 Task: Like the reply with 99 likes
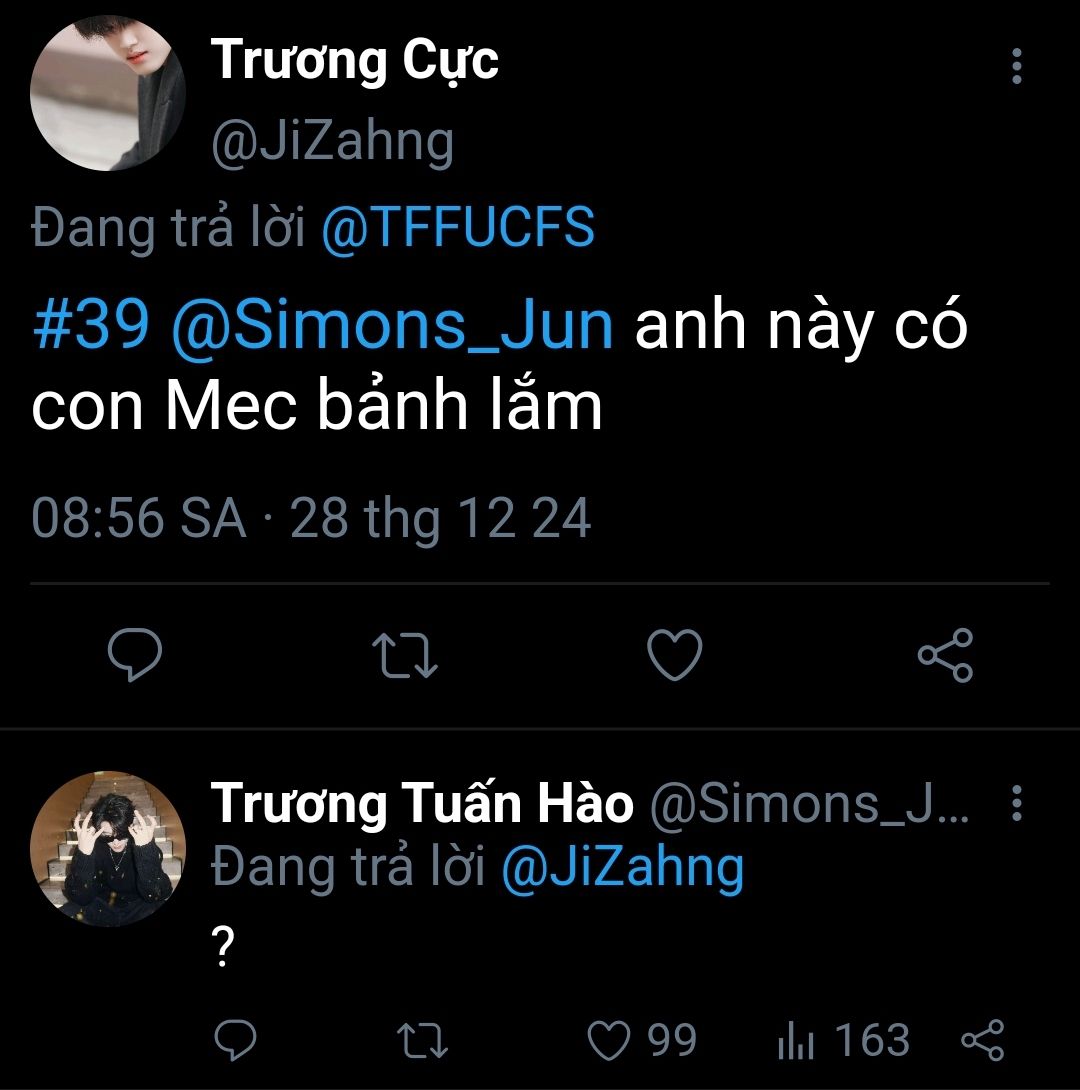[x=608, y=1041]
